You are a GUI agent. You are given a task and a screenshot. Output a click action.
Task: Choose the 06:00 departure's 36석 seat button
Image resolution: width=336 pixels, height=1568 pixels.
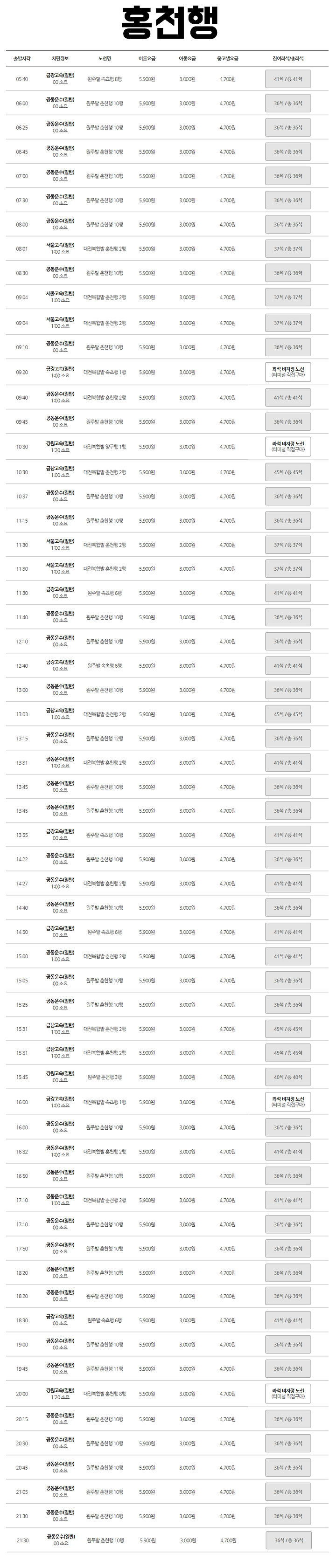click(x=288, y=104)
